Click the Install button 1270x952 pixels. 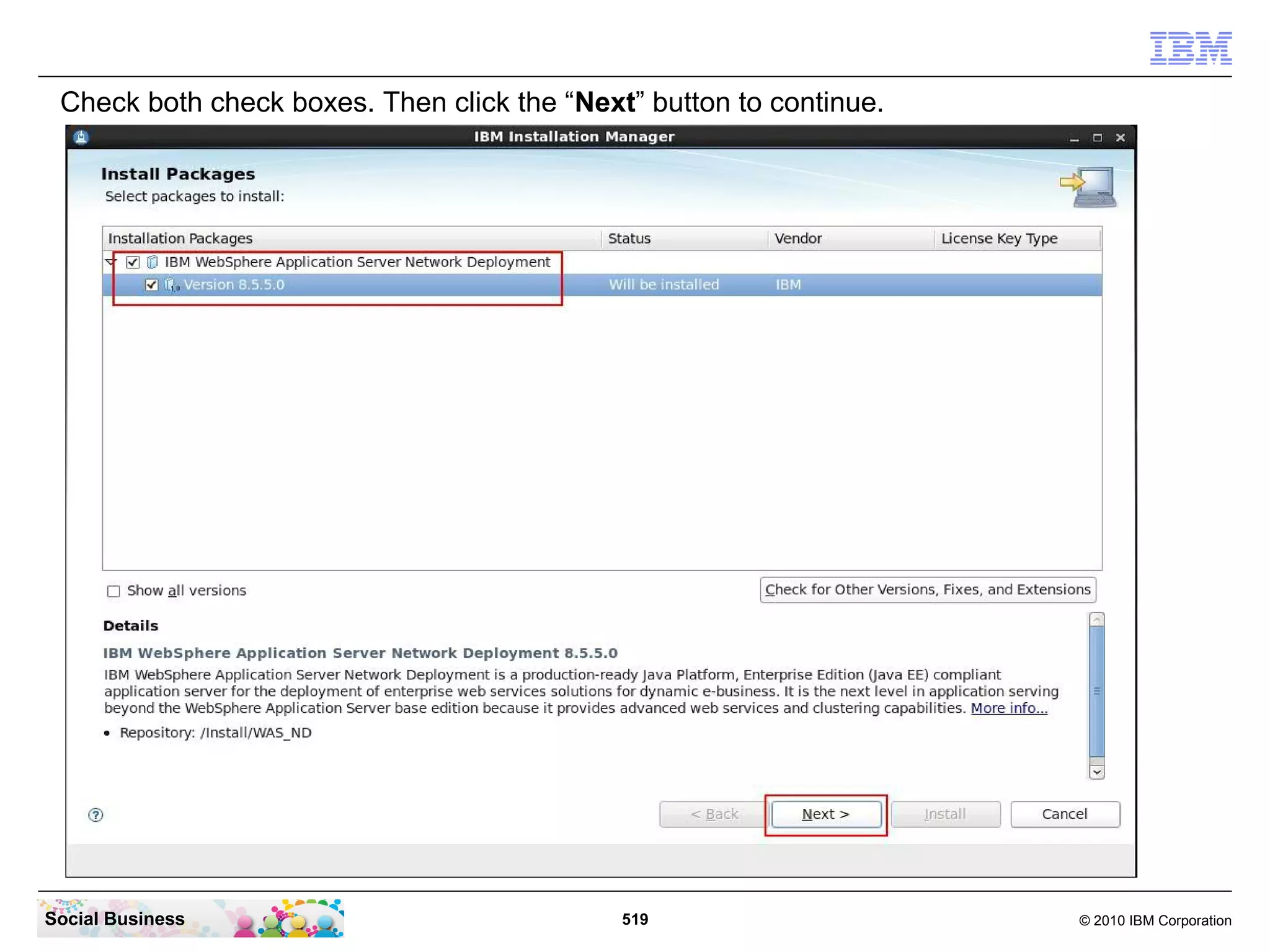pos(946,814)
